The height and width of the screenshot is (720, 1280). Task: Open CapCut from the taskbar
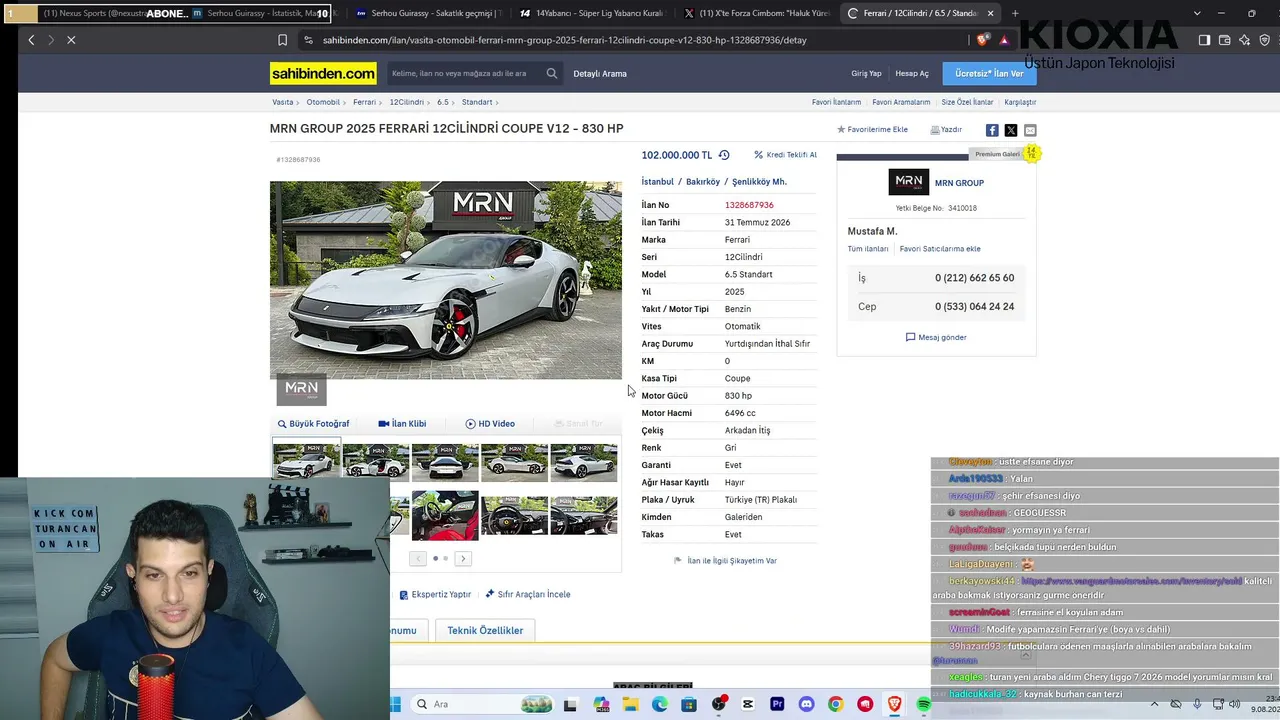pyautogui.click(x=748, y=705)
